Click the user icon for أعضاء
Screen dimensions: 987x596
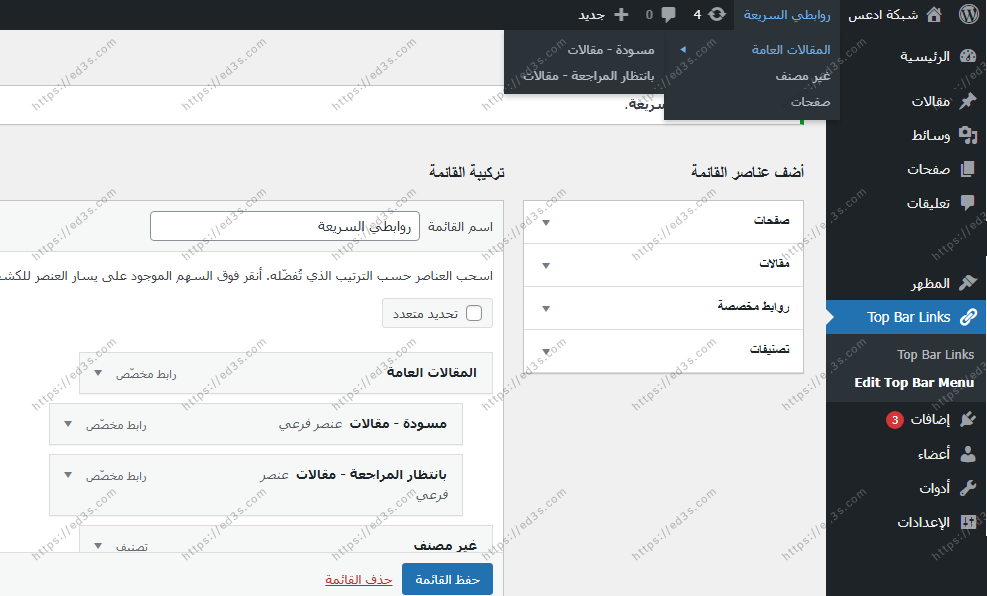click(x=967, y=453)
